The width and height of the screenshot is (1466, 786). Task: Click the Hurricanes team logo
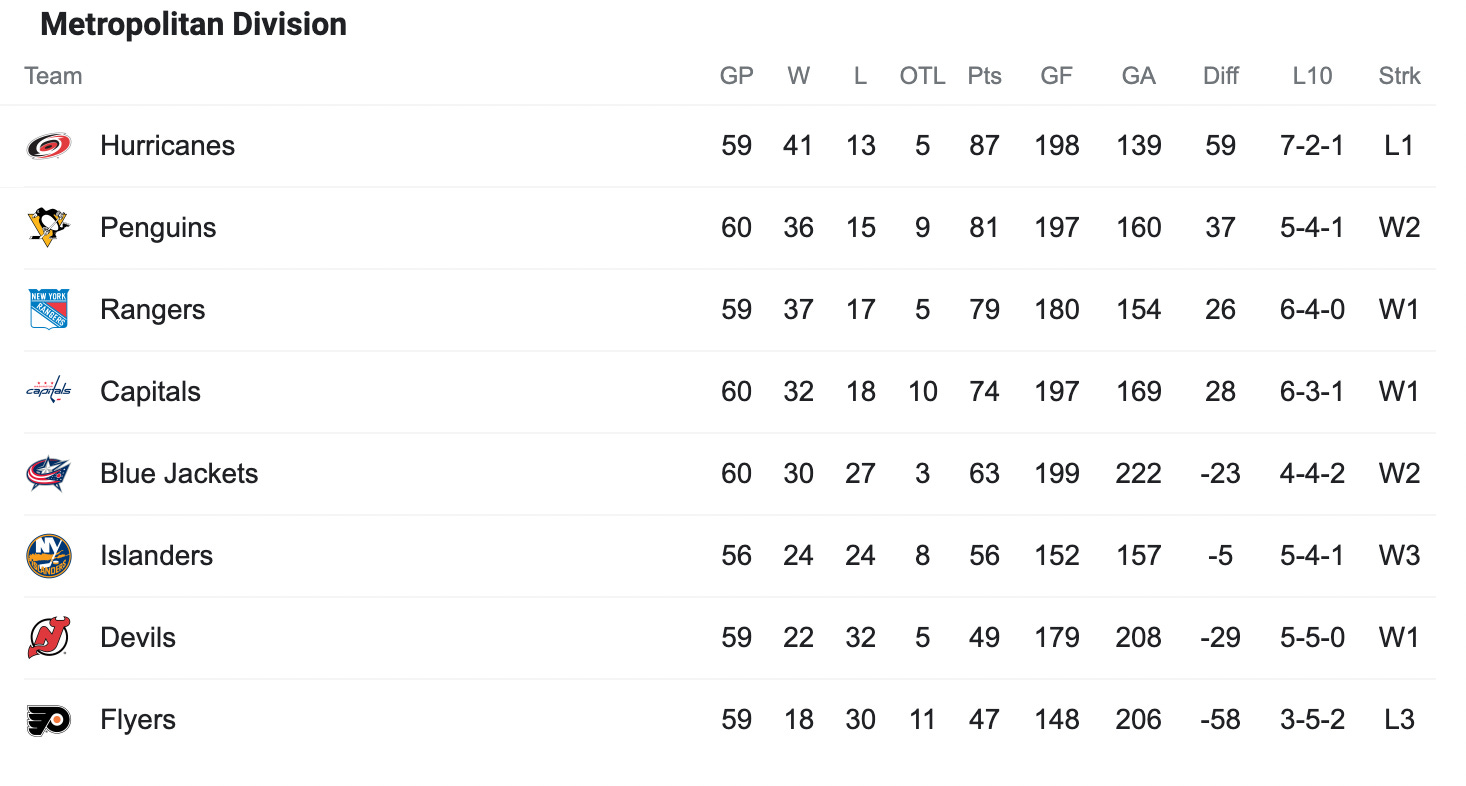[48, 146]
